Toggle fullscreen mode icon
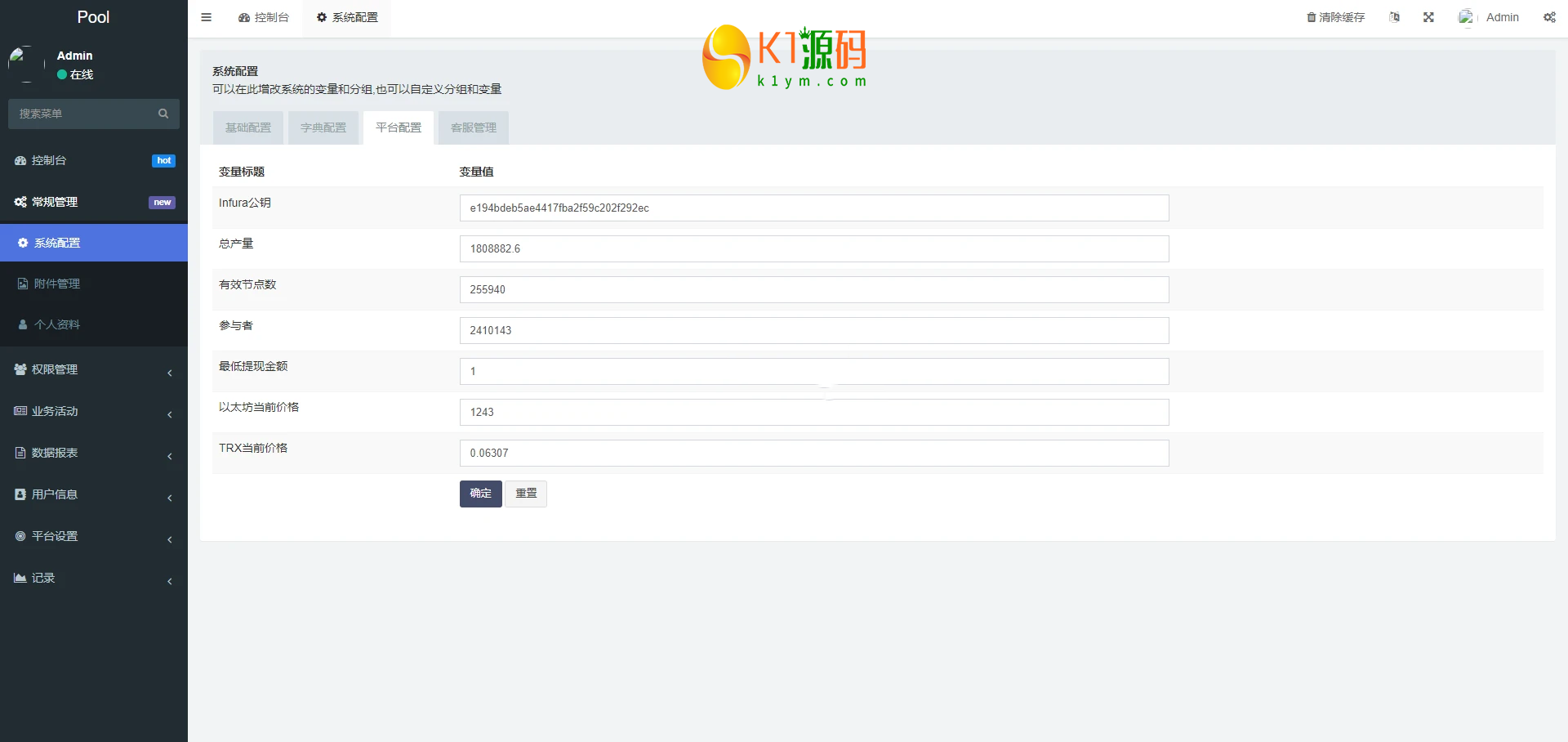 1428,17
